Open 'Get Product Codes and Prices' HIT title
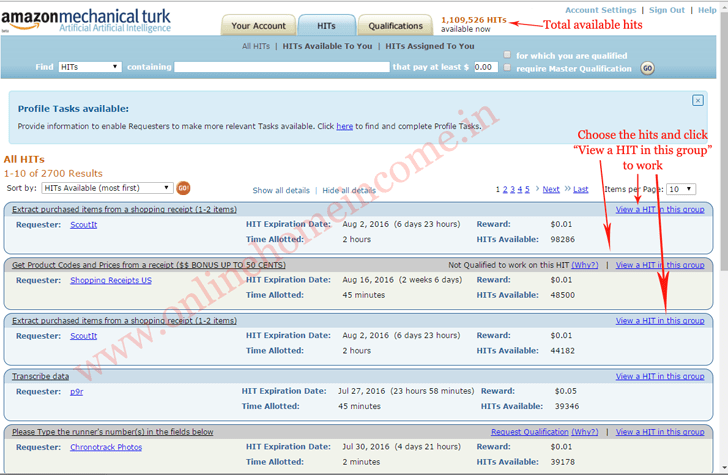 click(x=149, y=265)
